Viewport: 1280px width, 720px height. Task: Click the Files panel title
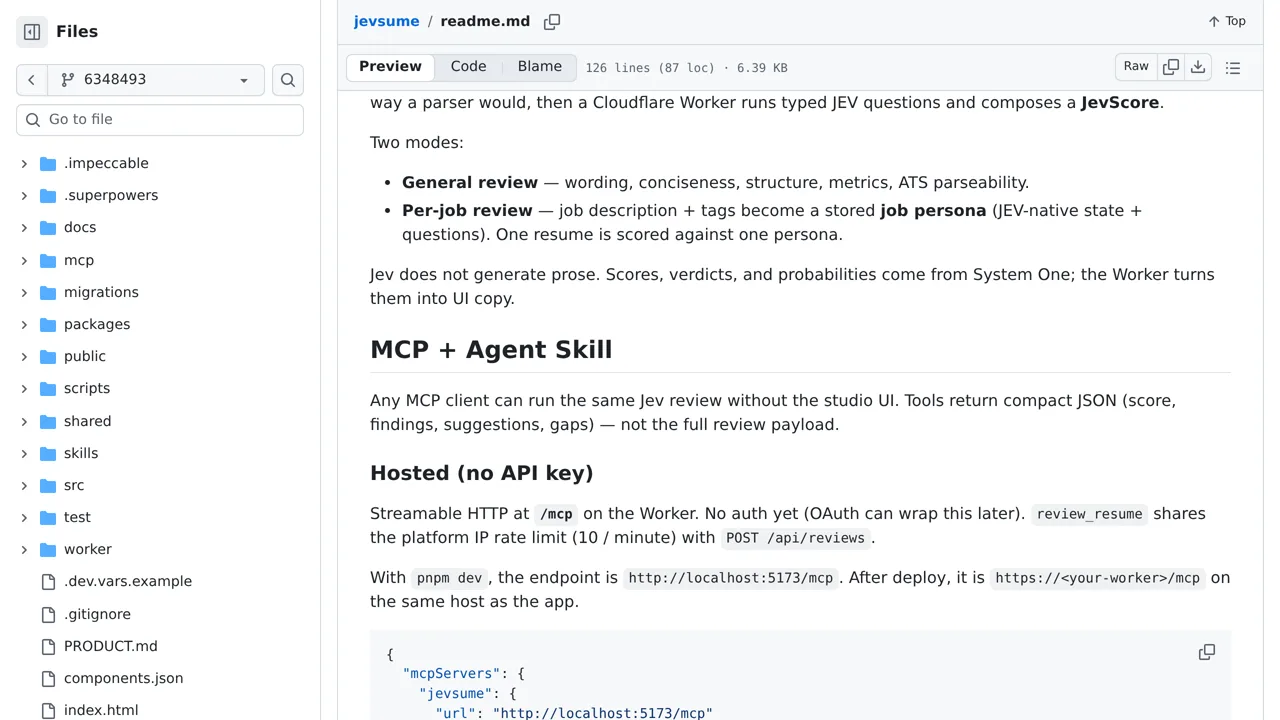pyautogui.click(x=77, y=32)
